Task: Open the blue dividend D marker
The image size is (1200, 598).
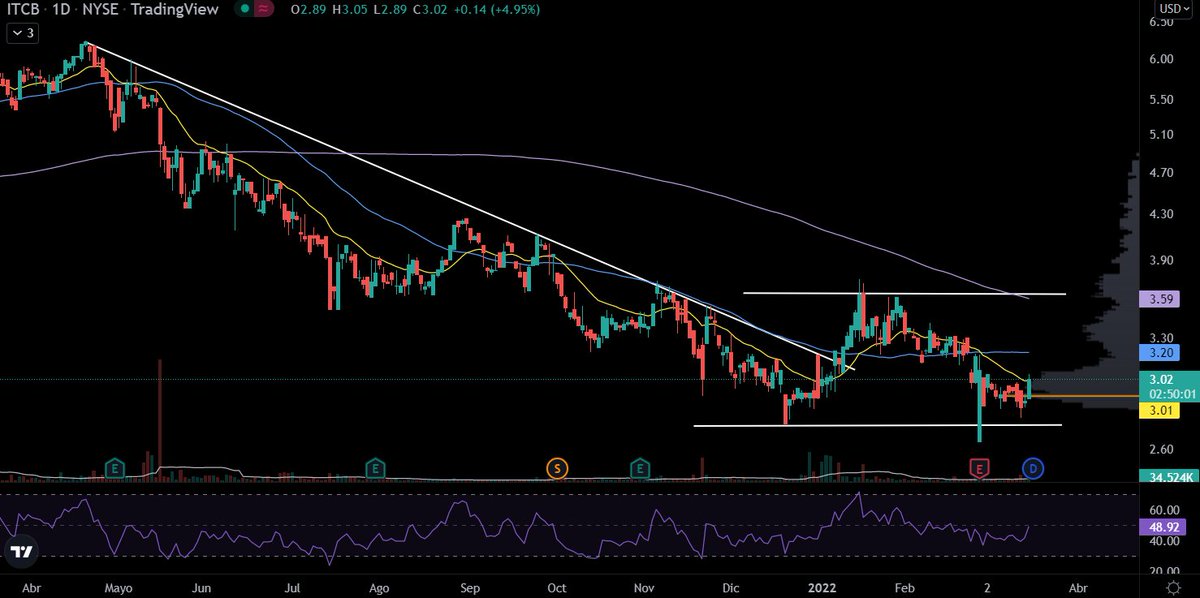Action: coord(1032,467)
